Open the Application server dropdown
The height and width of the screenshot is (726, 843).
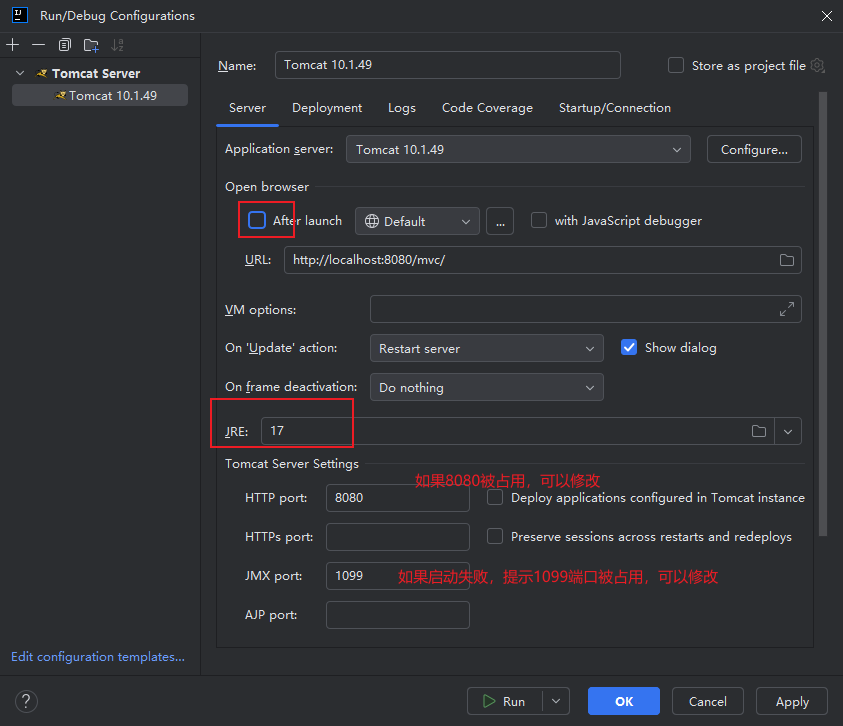(518, 149)
